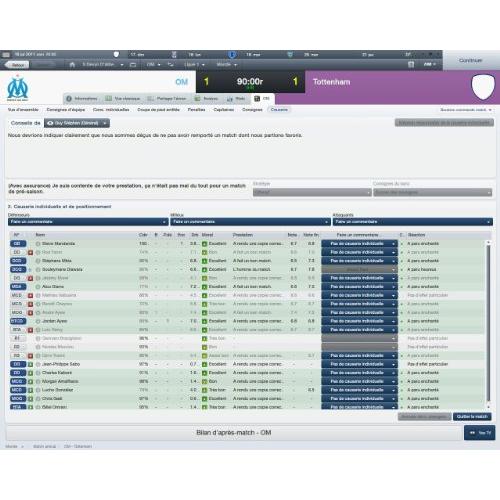Select the Capitaines tab
500x500 pixels.
224,110
